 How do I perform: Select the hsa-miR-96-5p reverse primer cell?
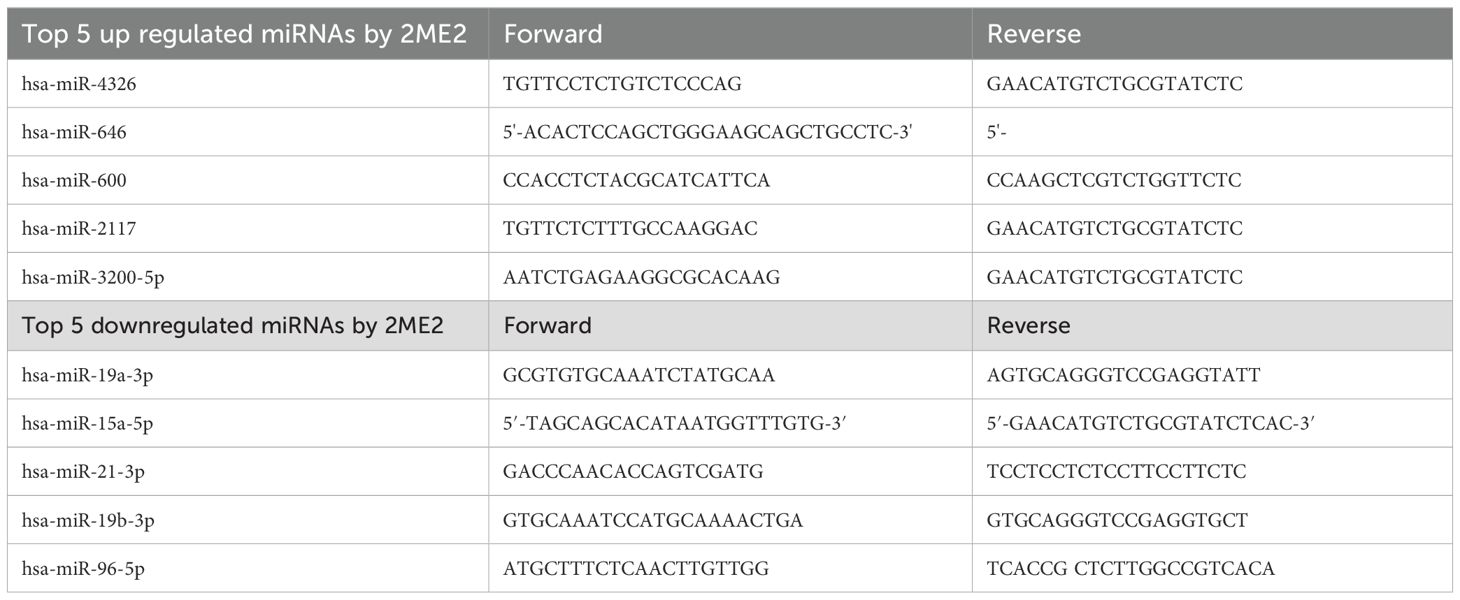tap(1212, 568)
